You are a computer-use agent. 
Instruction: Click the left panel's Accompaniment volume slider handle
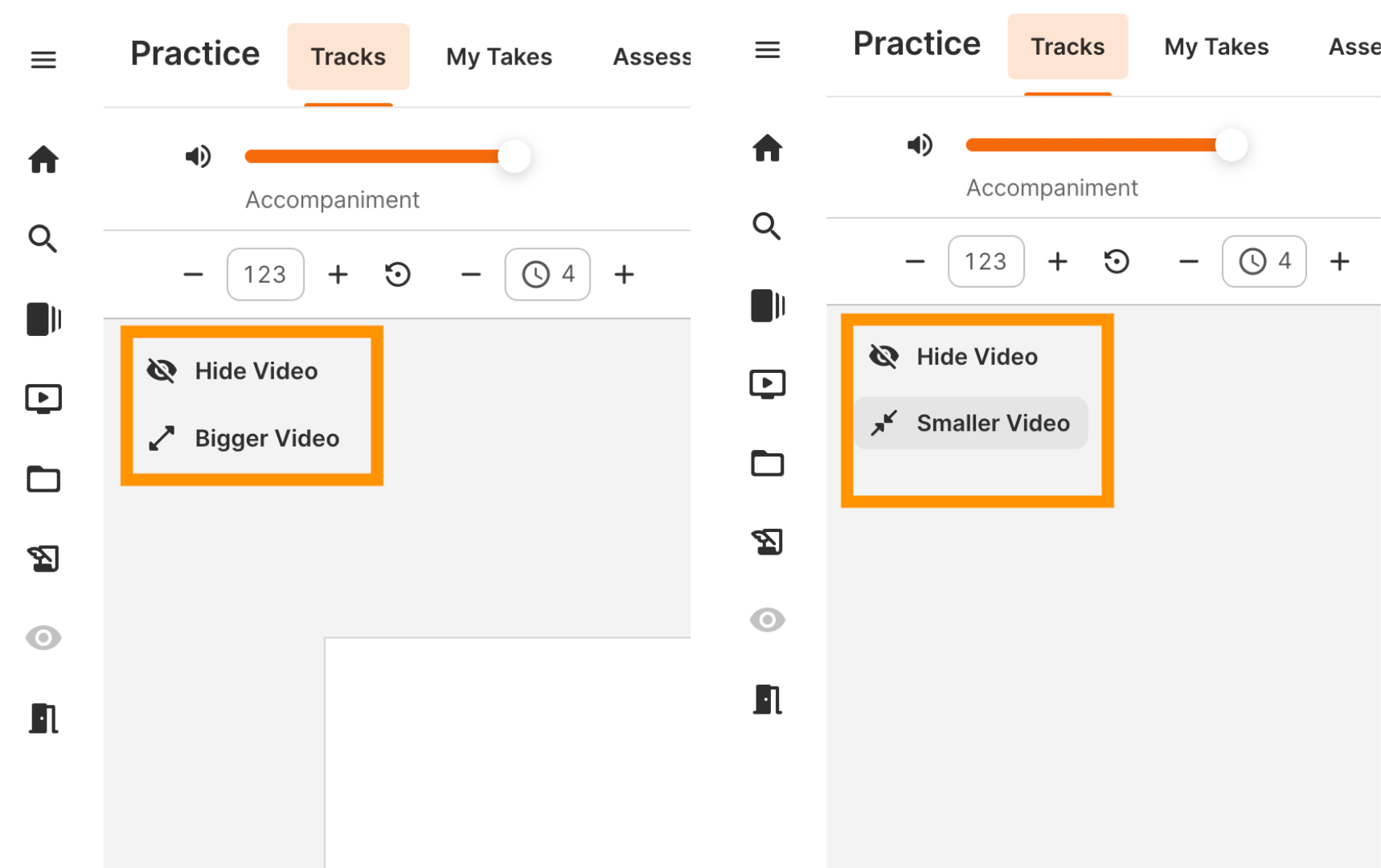point(514,156)
